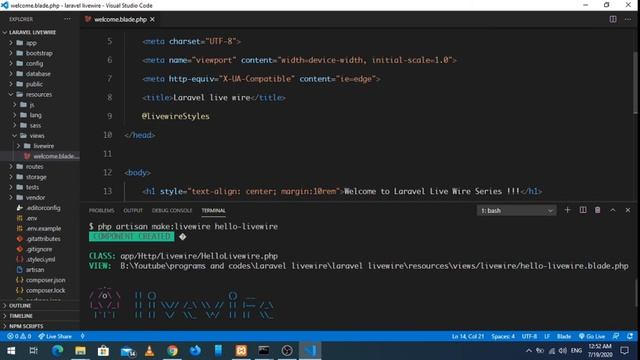The width and height of the screenshot is (640, 360).
Task: Switch to the Debug Console tab
Action: tap(172, 211)
